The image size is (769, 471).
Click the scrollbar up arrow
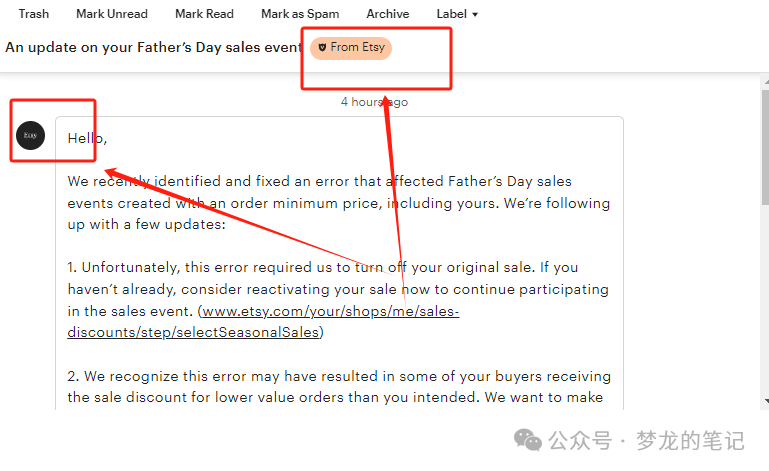point(766,81)
